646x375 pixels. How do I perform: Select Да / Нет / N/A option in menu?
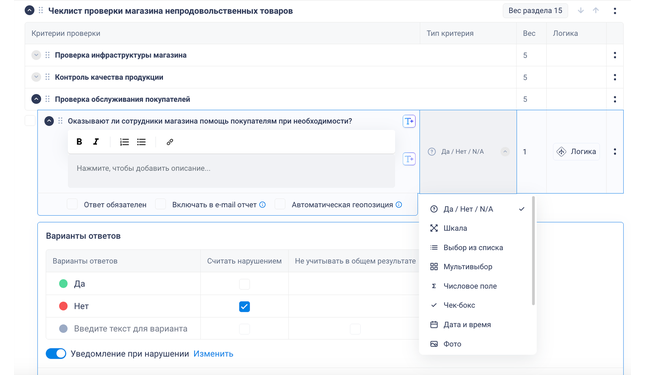tap(476, 209)
